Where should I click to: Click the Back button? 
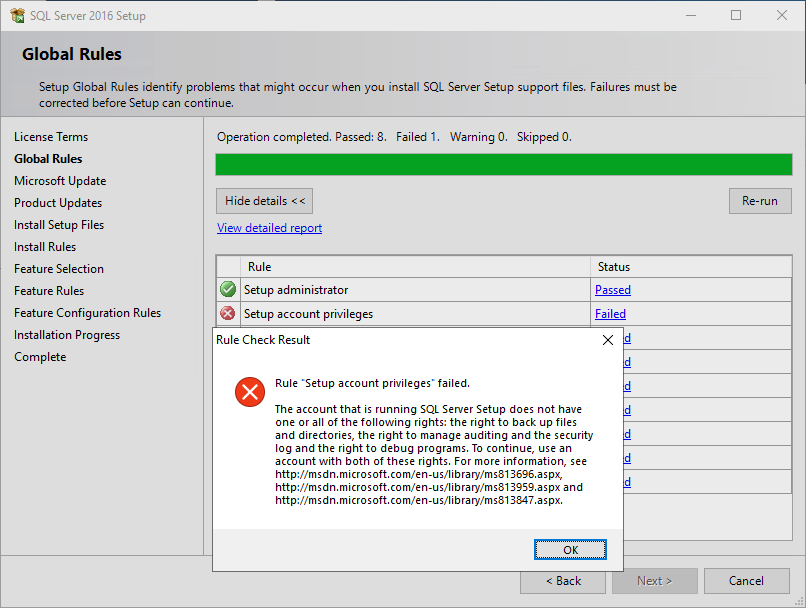pyautogui.click(x=563, y=581)
